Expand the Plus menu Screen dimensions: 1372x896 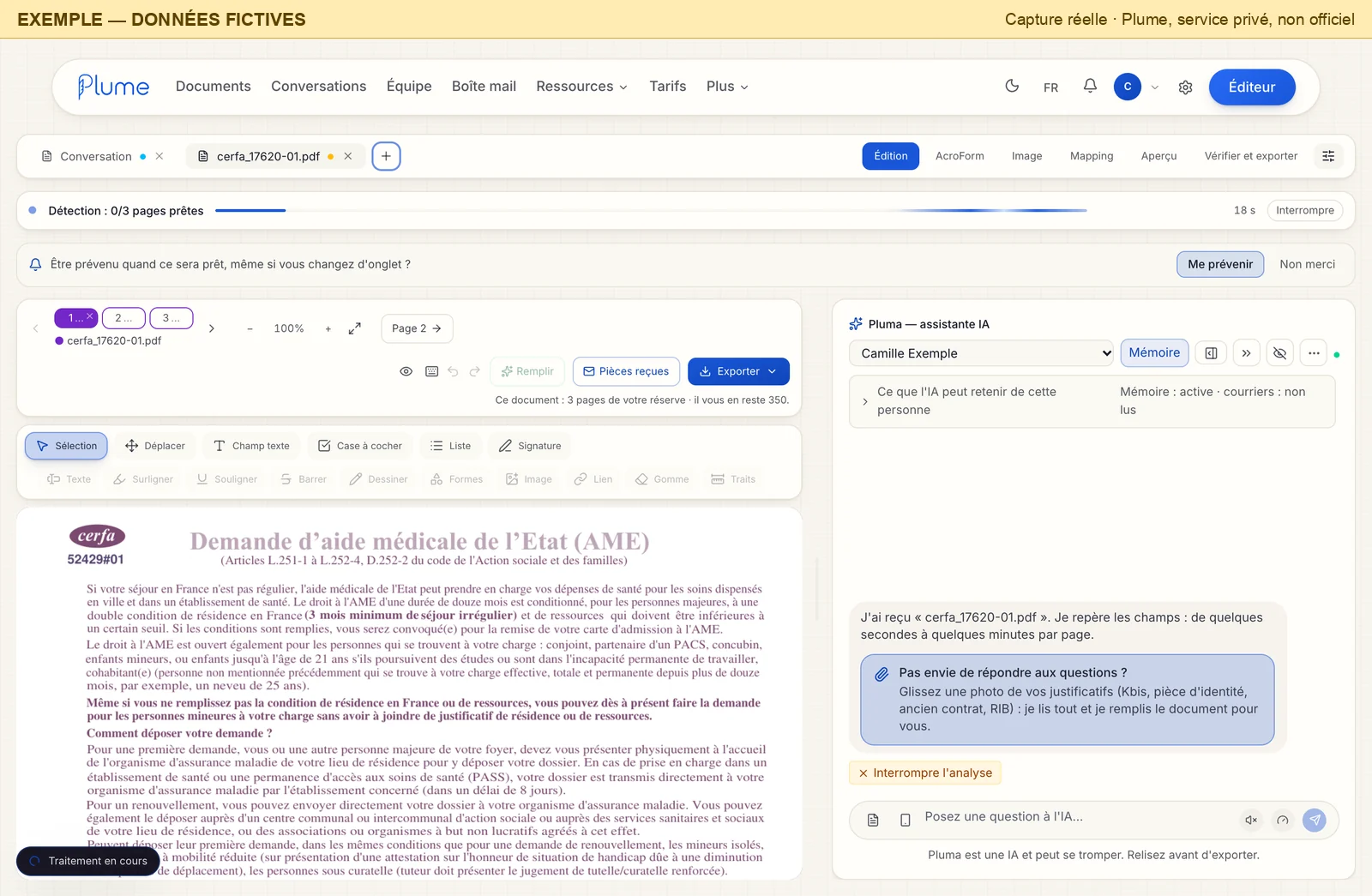pyautogui.click(x=727, y=87)
